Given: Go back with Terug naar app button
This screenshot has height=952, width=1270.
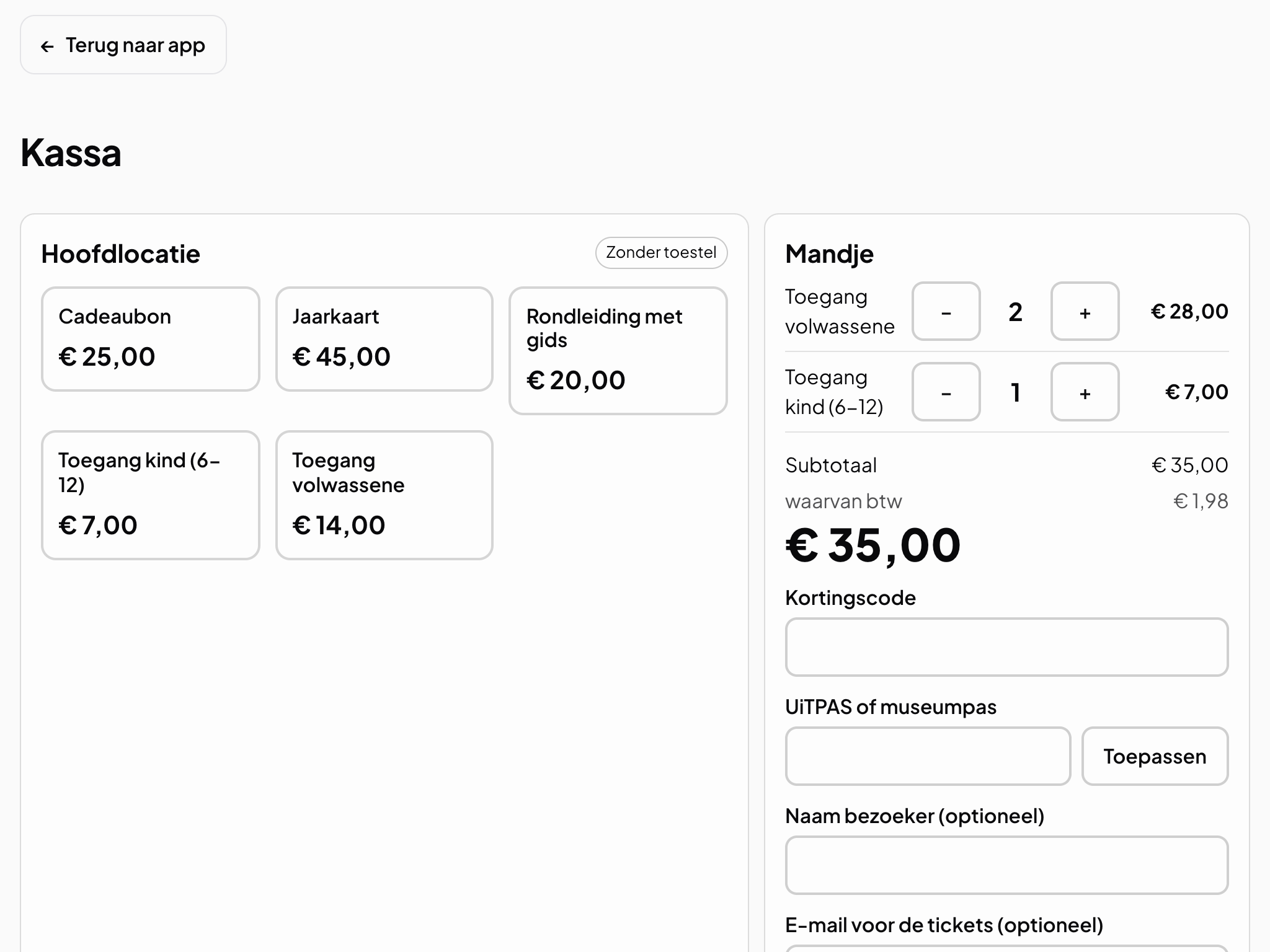Looking at the screenshot, I should 123,45.
